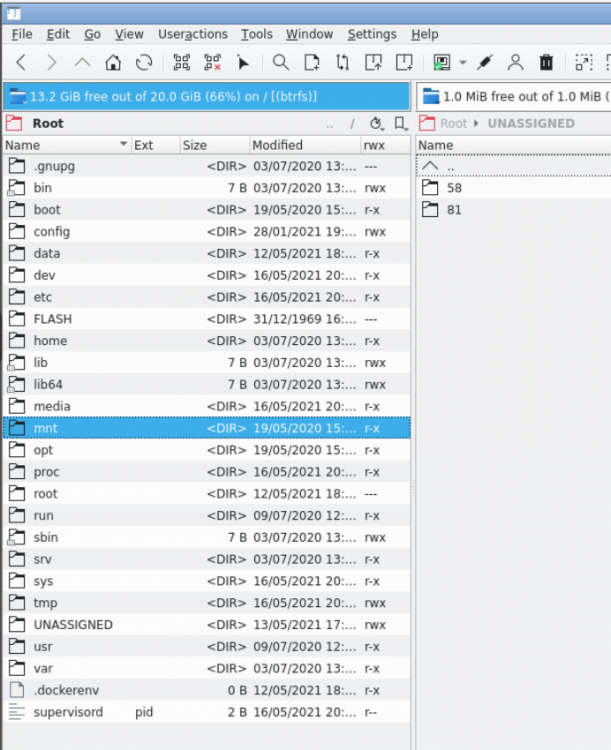Open the Go menu
The width and height of the screenshot is (611, 750).
pos(92,34)
